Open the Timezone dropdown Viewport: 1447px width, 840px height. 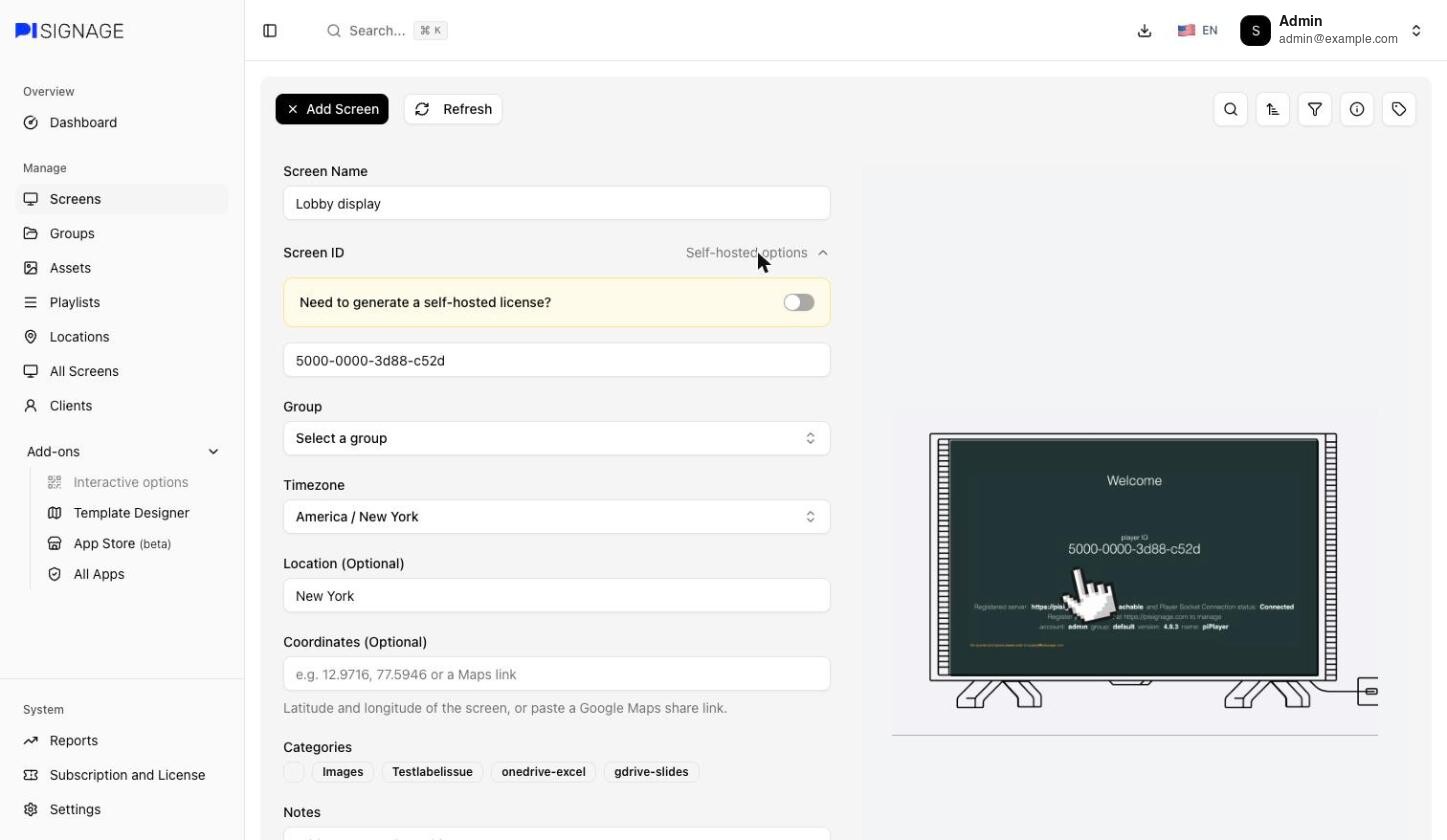557,517
